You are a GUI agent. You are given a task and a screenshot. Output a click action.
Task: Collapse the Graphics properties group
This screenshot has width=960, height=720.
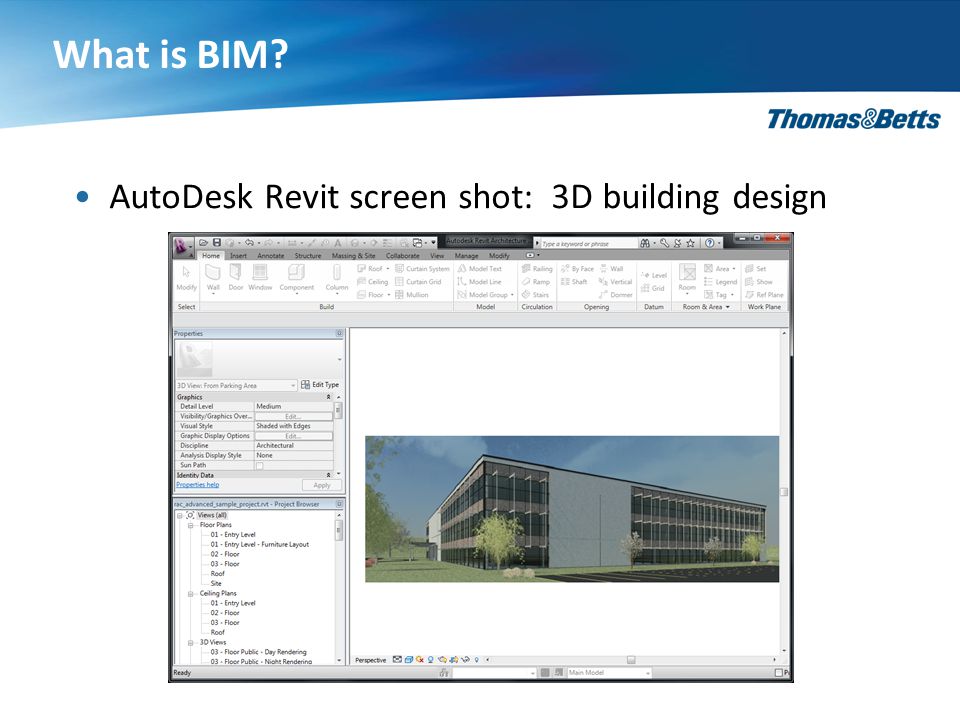(x=328, y=397)
